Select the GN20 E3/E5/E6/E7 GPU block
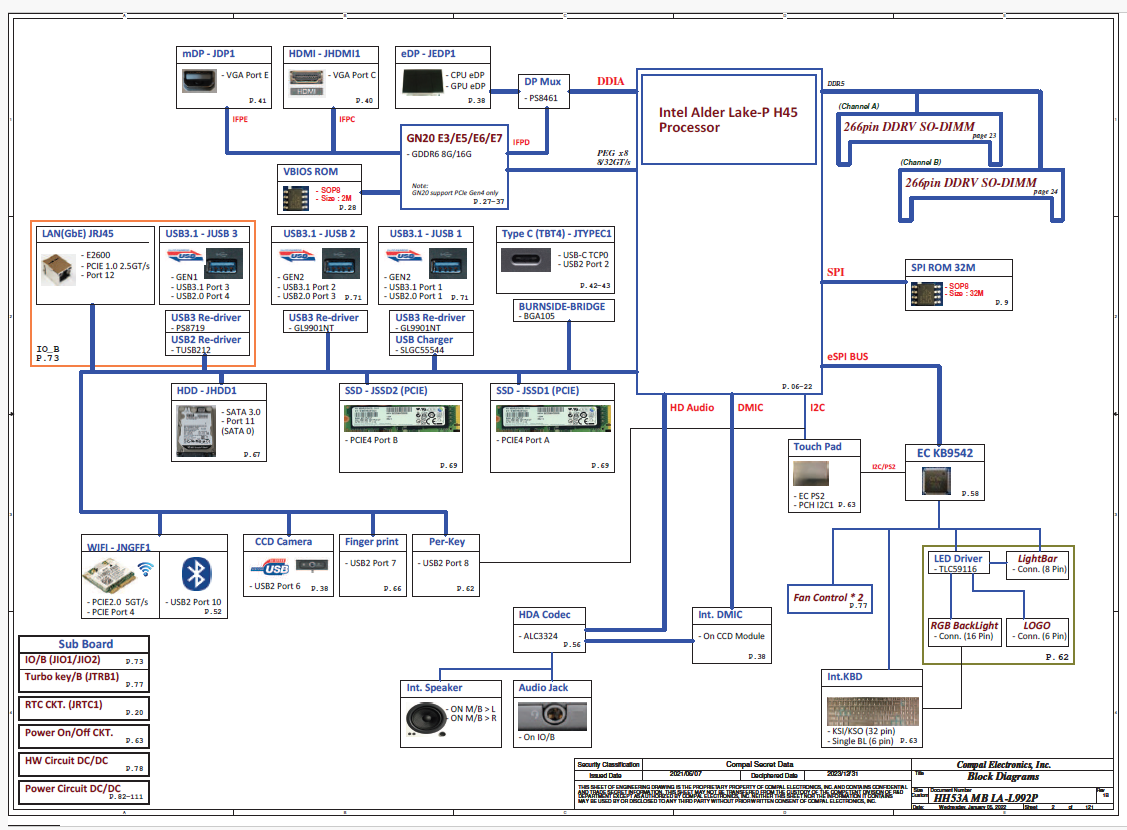The height and width of the screenshot is (830, 1127). pos(454,167)
